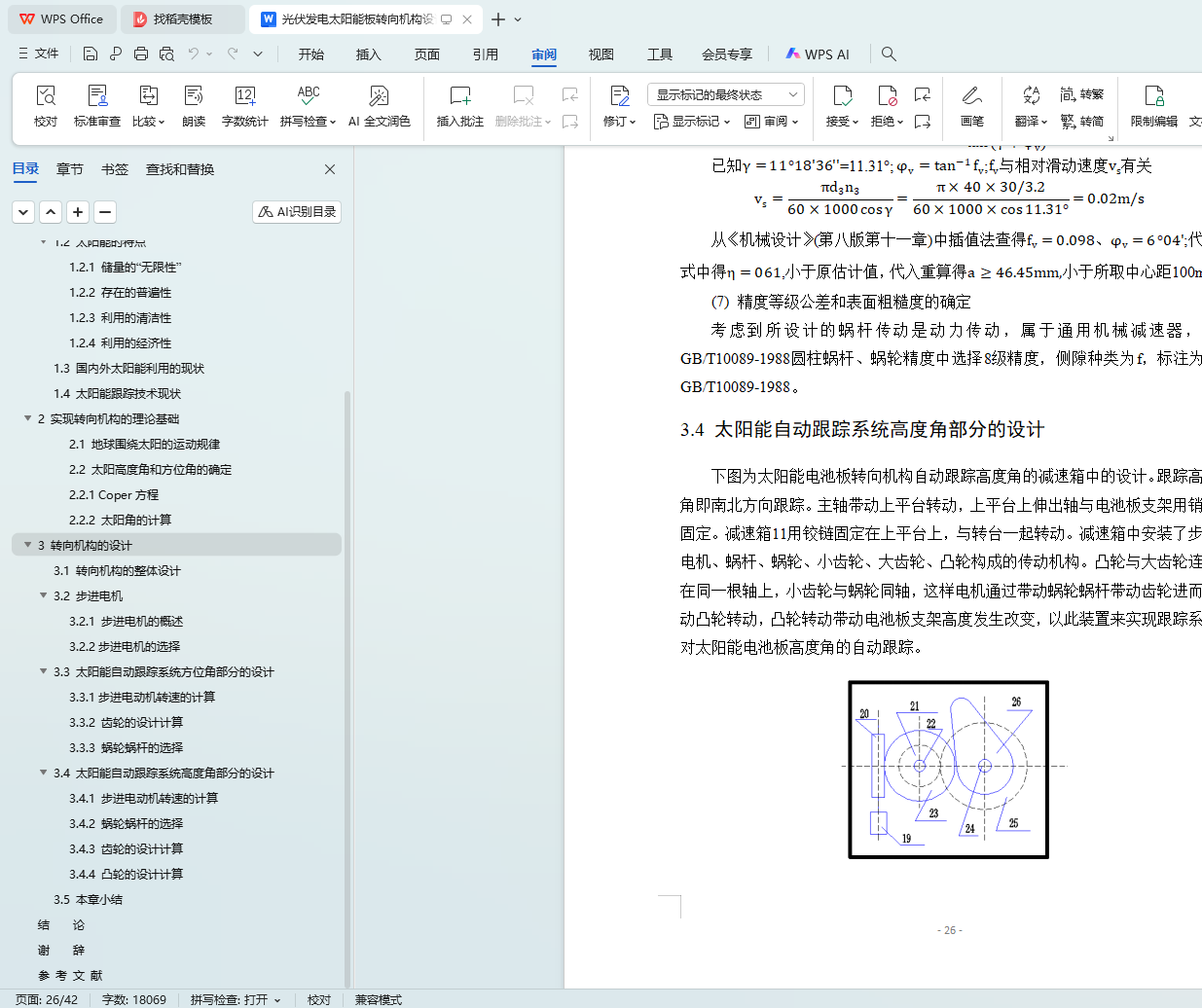Convert to traditional with 转繁
The width and height of the screenshot is (1202, 1008).
1082,94
